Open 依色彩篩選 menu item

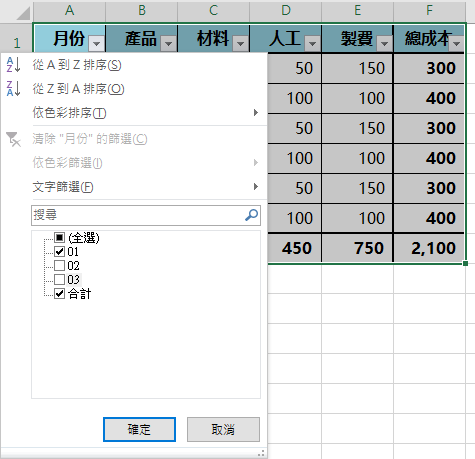(x=133, y=163)
